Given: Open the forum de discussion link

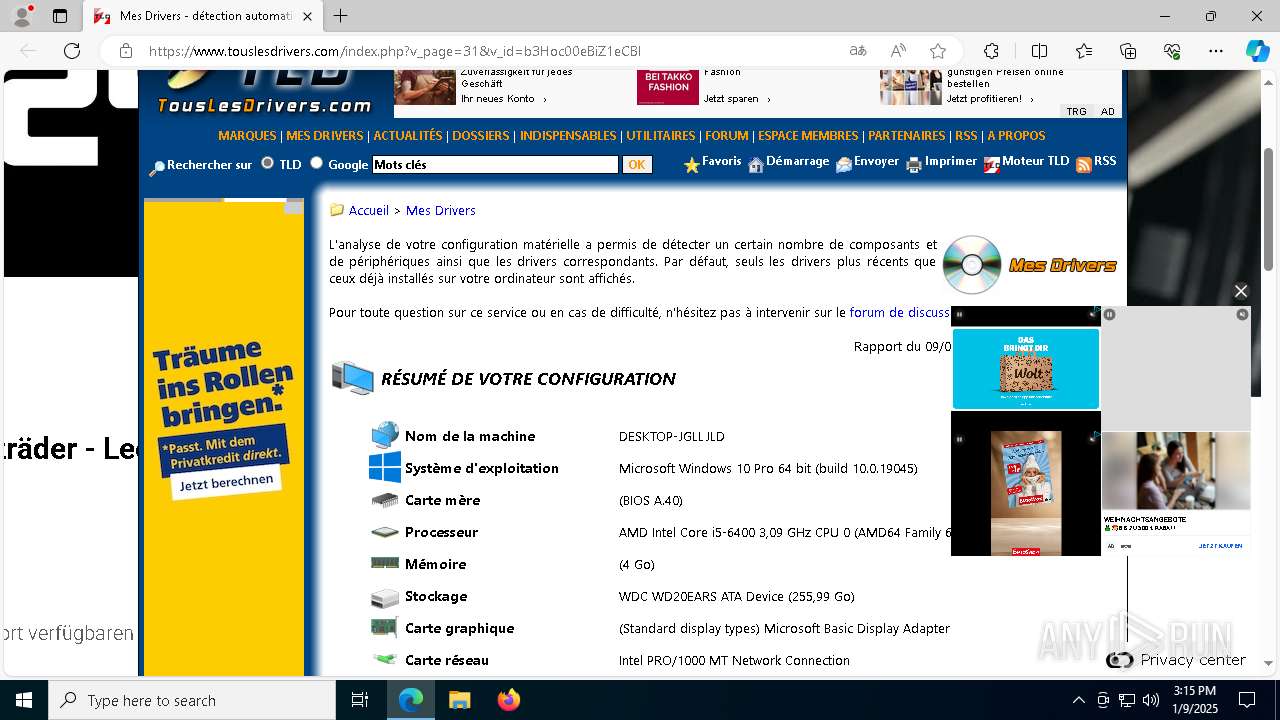Looking at the screenshot, I should (899, 312).
